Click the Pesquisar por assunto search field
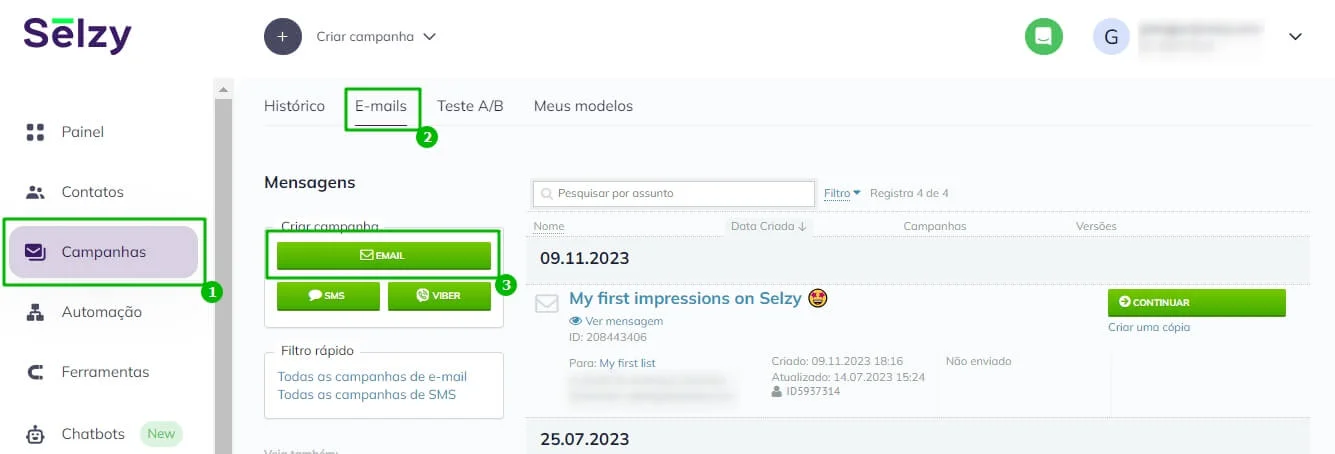The height and width of the screenshot is (454, 1335). coord(674,193)
